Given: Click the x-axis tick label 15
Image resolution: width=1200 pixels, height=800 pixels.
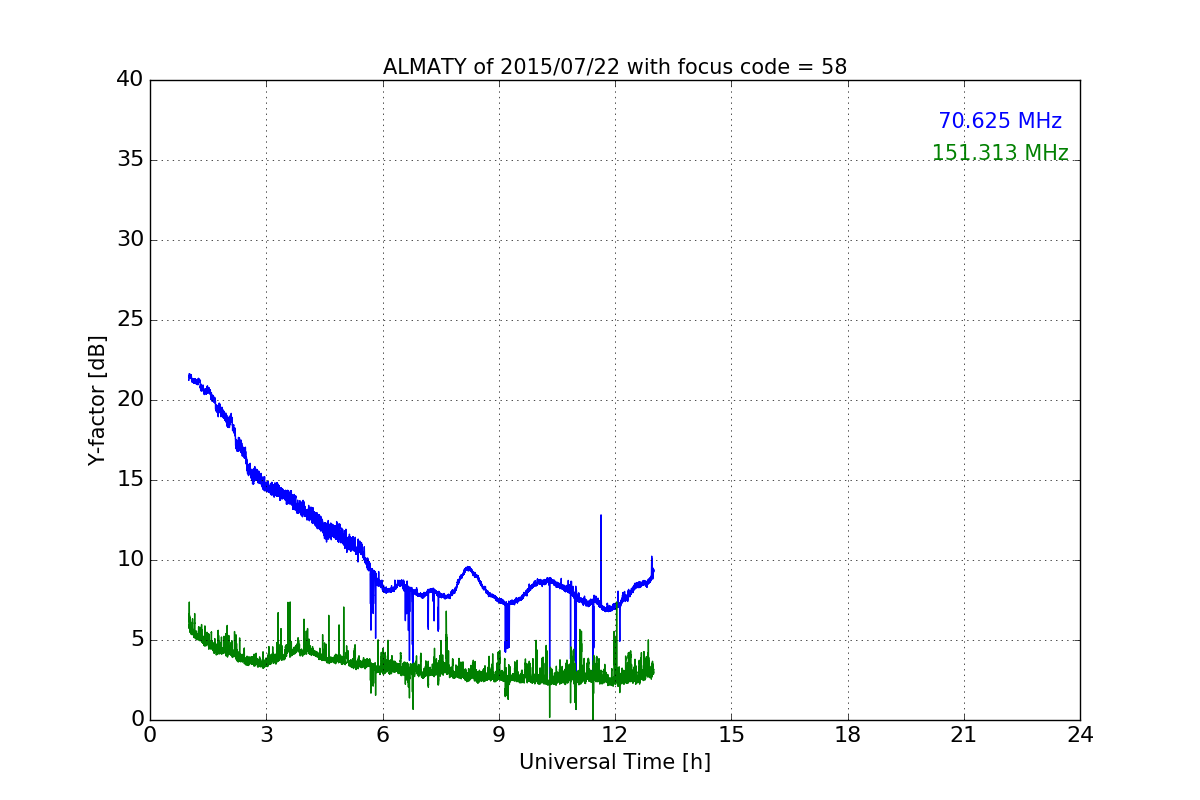Looking at the screenshot, I should [731, 735].
